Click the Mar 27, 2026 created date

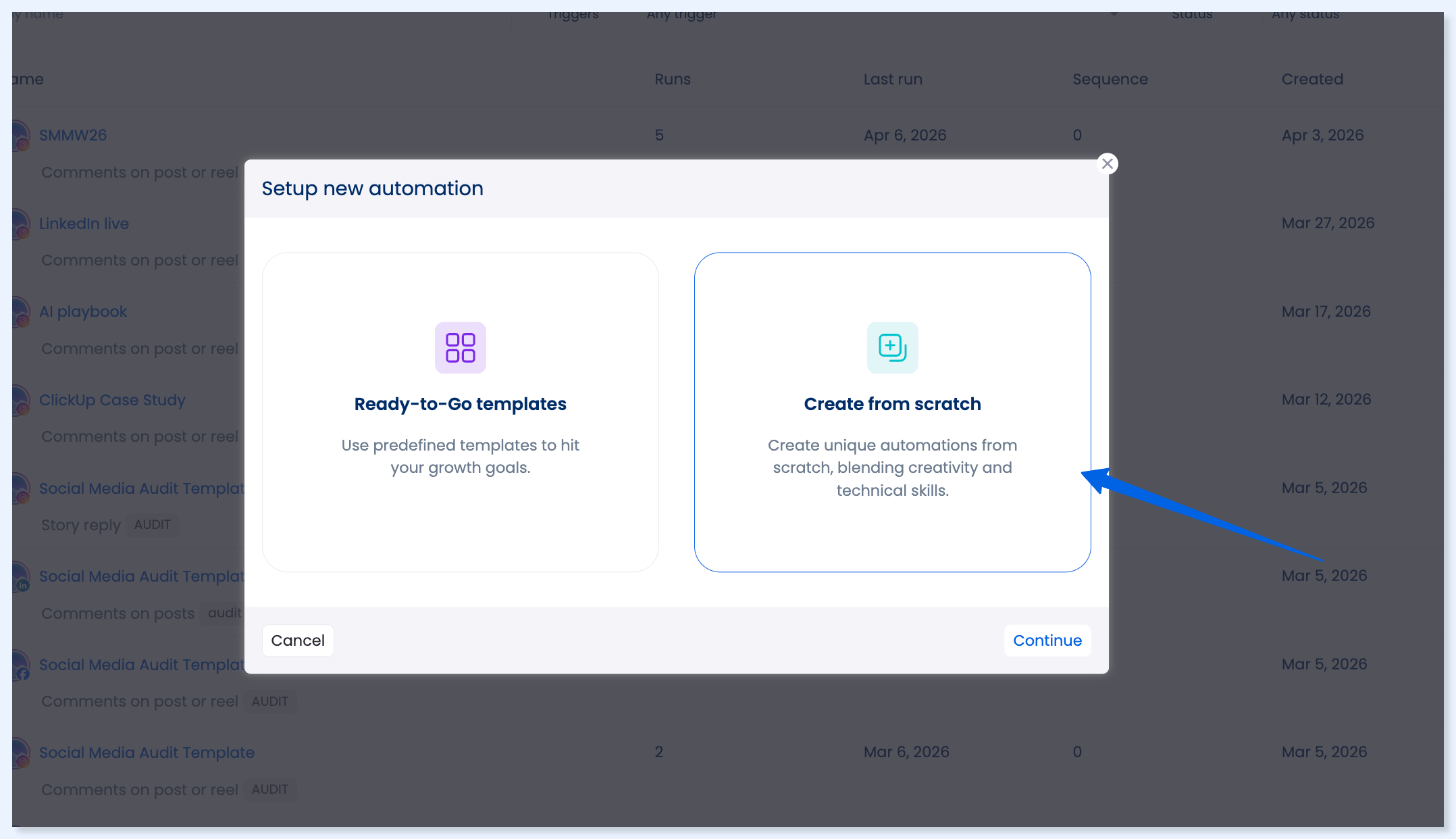coord(1328,223)
